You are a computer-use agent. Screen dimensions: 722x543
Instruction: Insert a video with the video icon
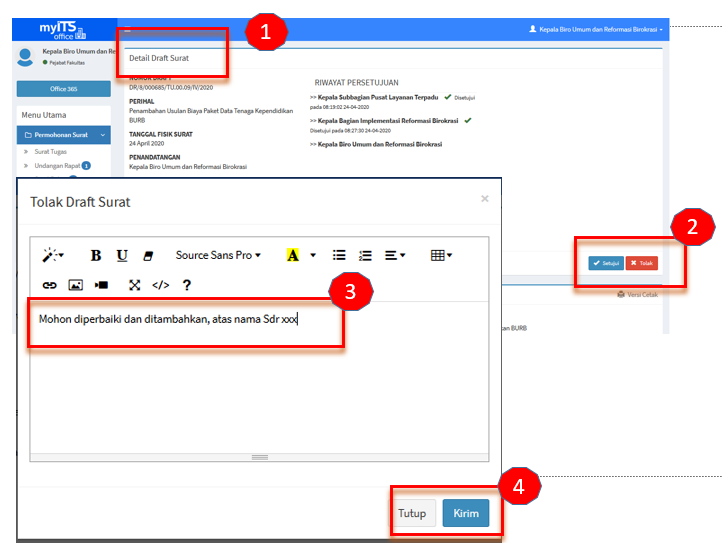[x=101, y=285]
